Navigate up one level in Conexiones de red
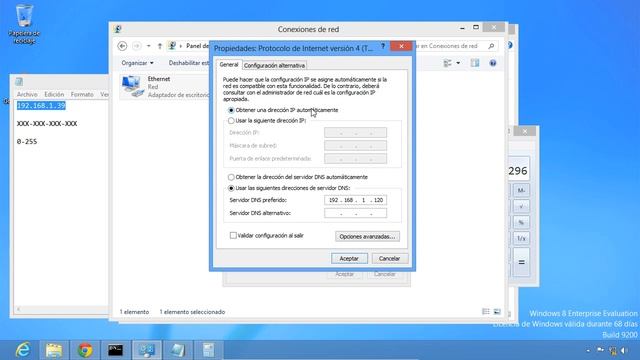 tap(160, 46)
